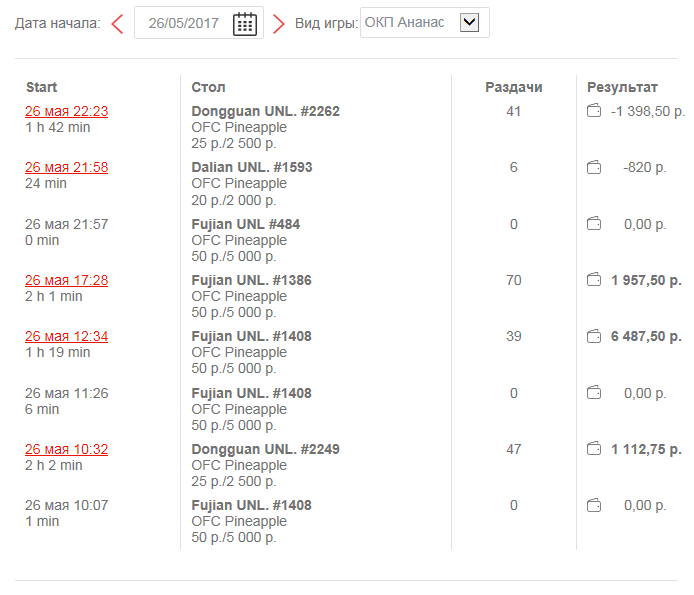Click wallet icon for Fujian #484 result
Screen dimensions: 694x595
pyautogui.click(x=593, y=224)
